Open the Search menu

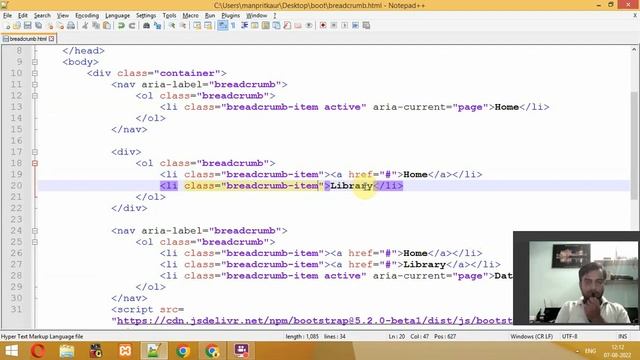(x=42, y=16)
